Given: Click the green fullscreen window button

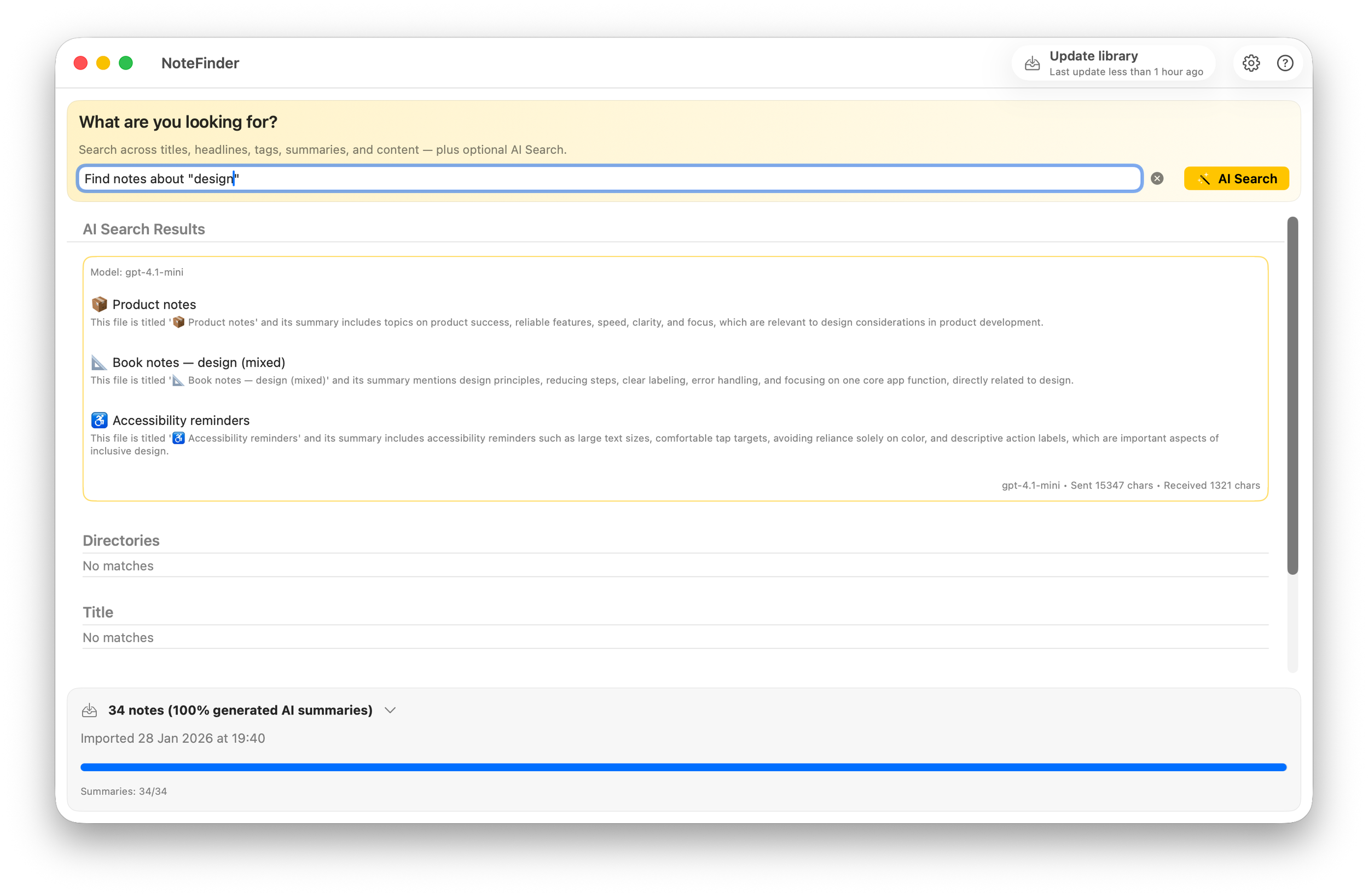Looking at the screenshot, I should click(x=126, y=63).
